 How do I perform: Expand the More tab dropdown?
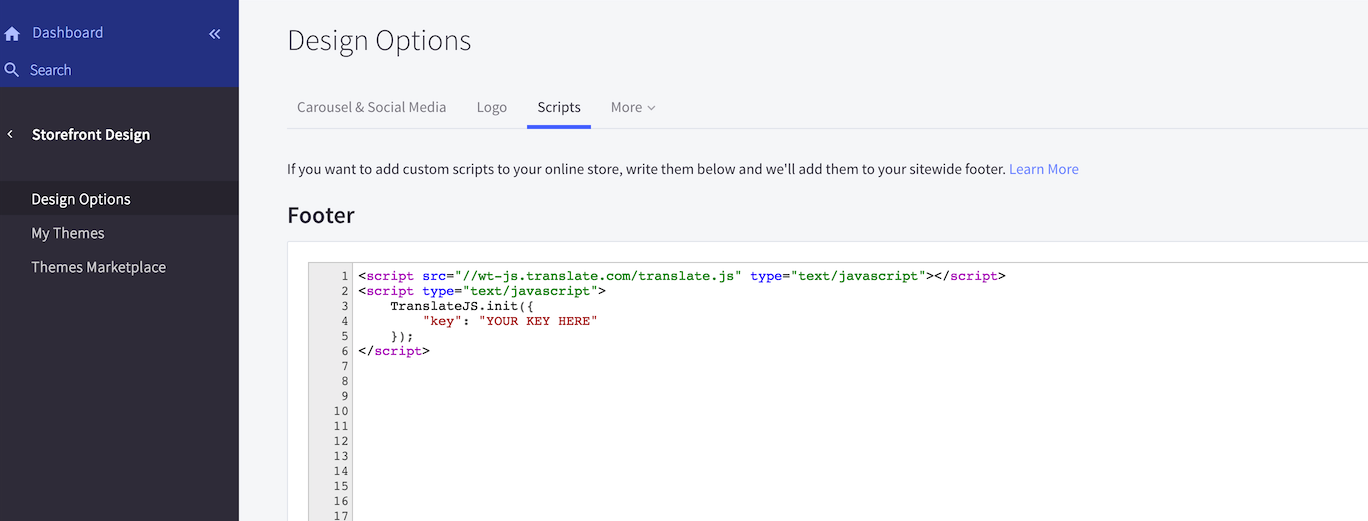tap(627, 107)
